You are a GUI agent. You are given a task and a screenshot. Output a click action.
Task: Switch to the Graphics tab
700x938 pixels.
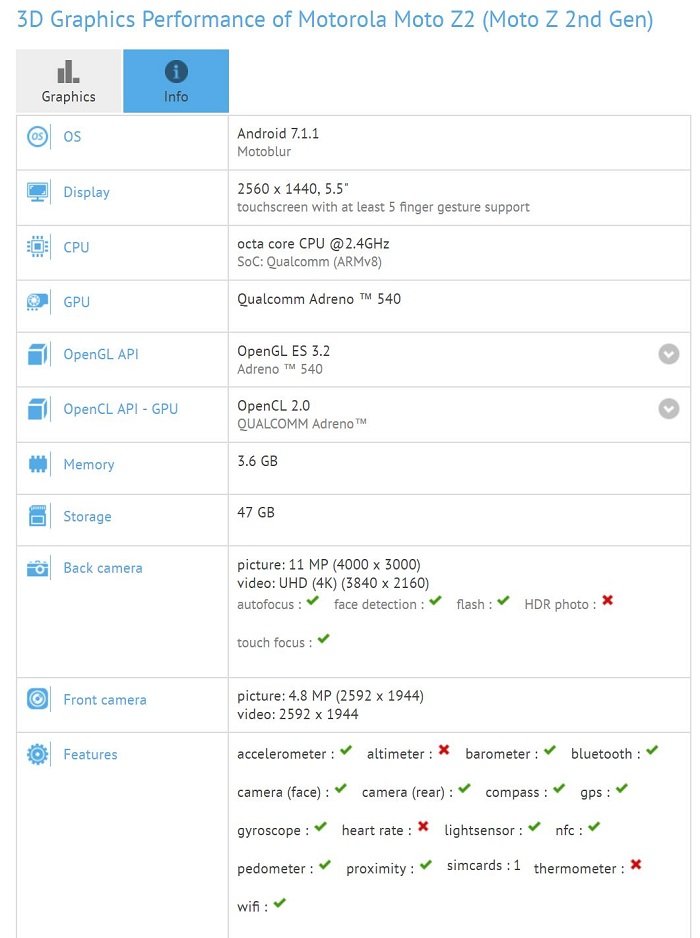[x=67, y=81]
